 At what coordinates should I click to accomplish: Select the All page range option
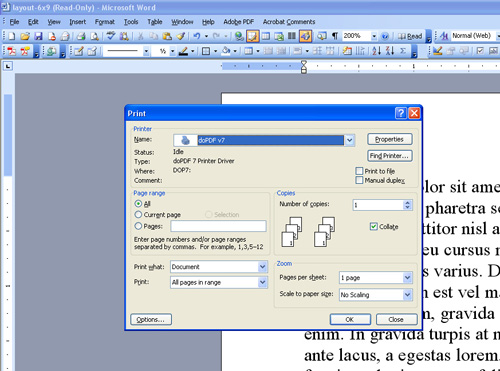click(138, 204)
